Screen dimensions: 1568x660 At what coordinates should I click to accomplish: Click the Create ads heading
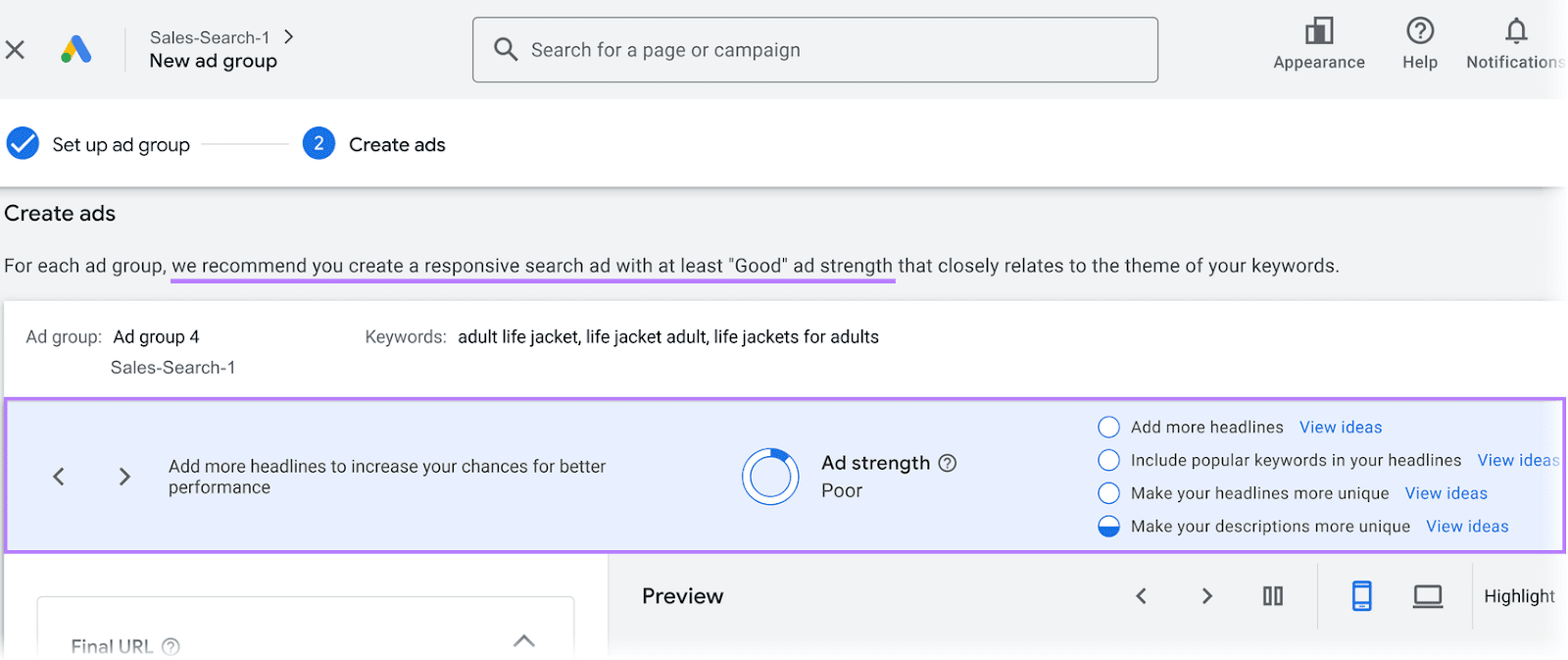[x=60, y=214]
